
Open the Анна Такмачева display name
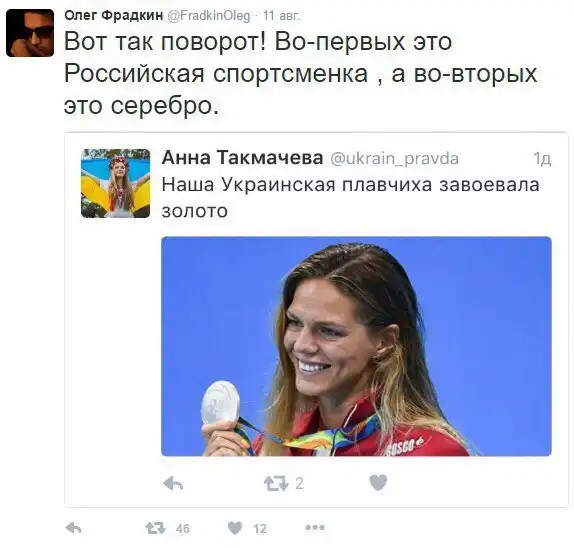click(x=242, y=157)
